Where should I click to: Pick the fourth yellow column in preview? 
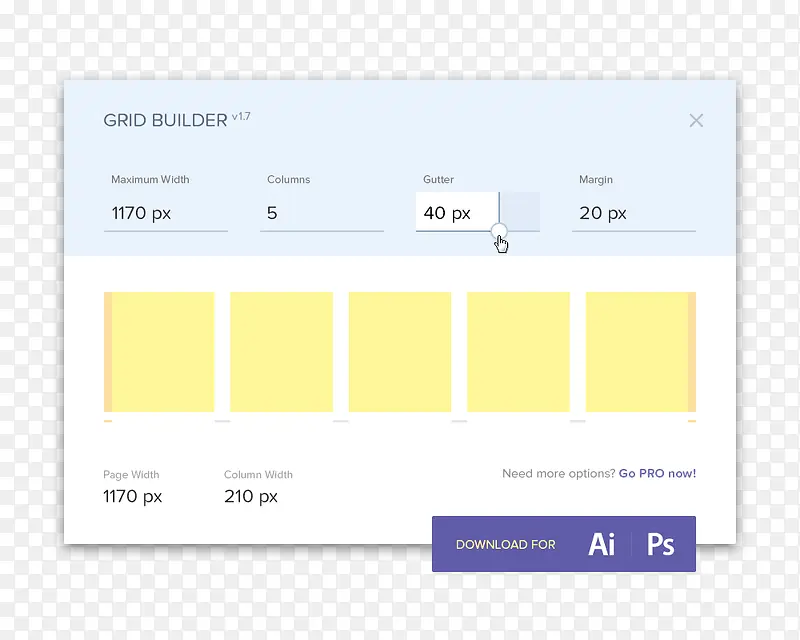click(x=518, y=352)
